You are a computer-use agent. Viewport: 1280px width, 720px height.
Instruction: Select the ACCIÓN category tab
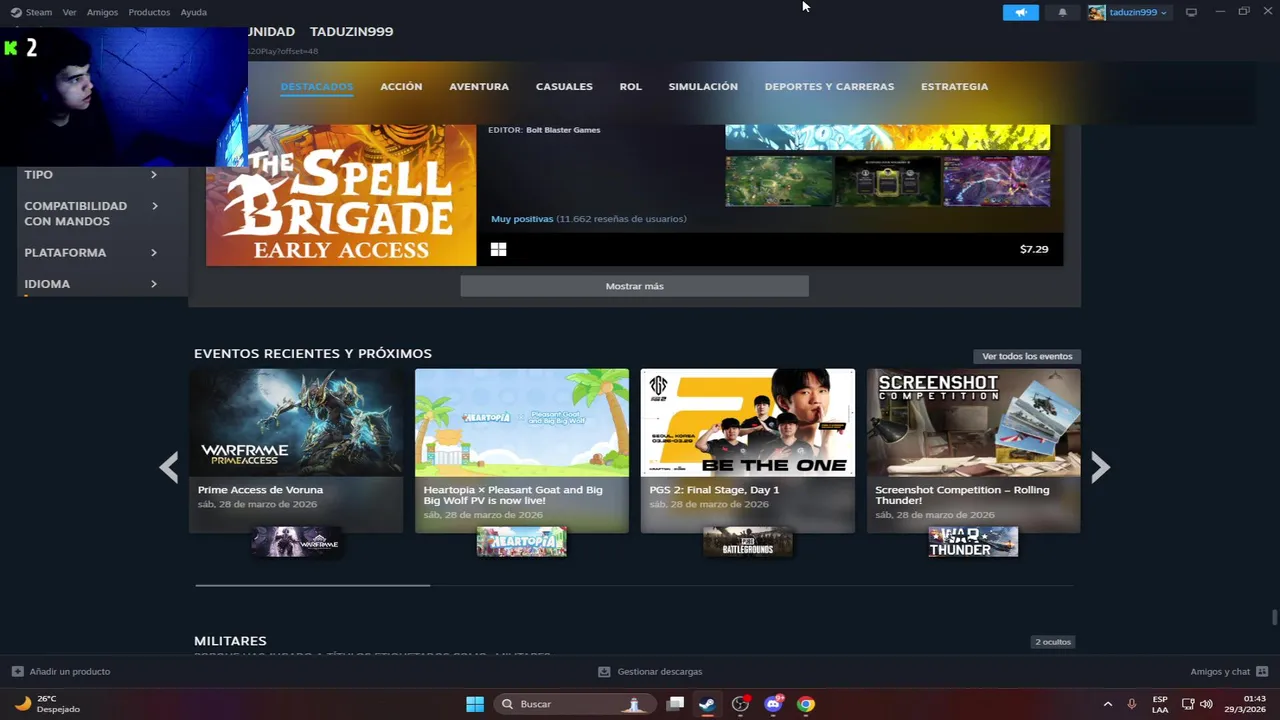[x=401, y=86]
